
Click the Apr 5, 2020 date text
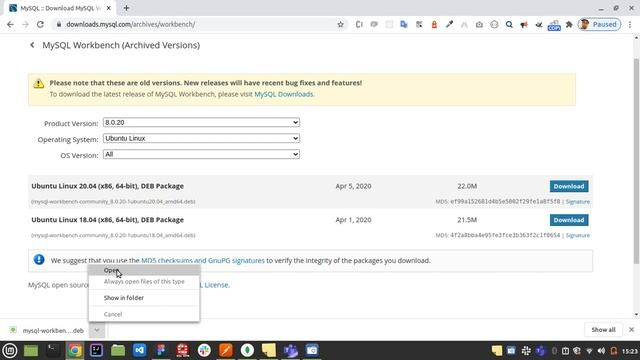[353, 186]
